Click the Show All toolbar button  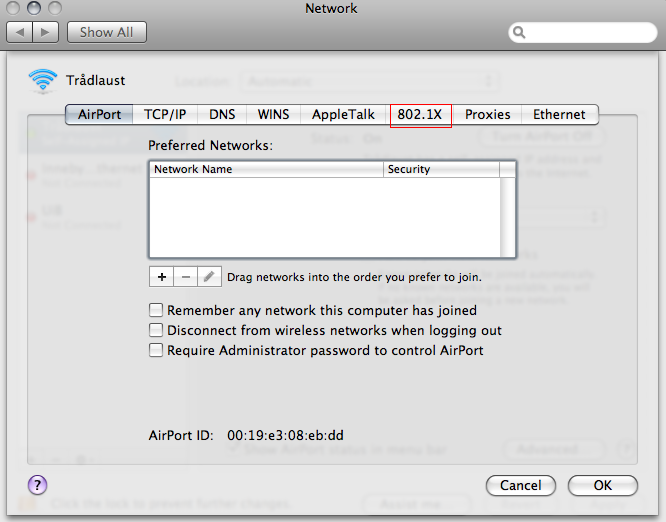tap(106, 32)
